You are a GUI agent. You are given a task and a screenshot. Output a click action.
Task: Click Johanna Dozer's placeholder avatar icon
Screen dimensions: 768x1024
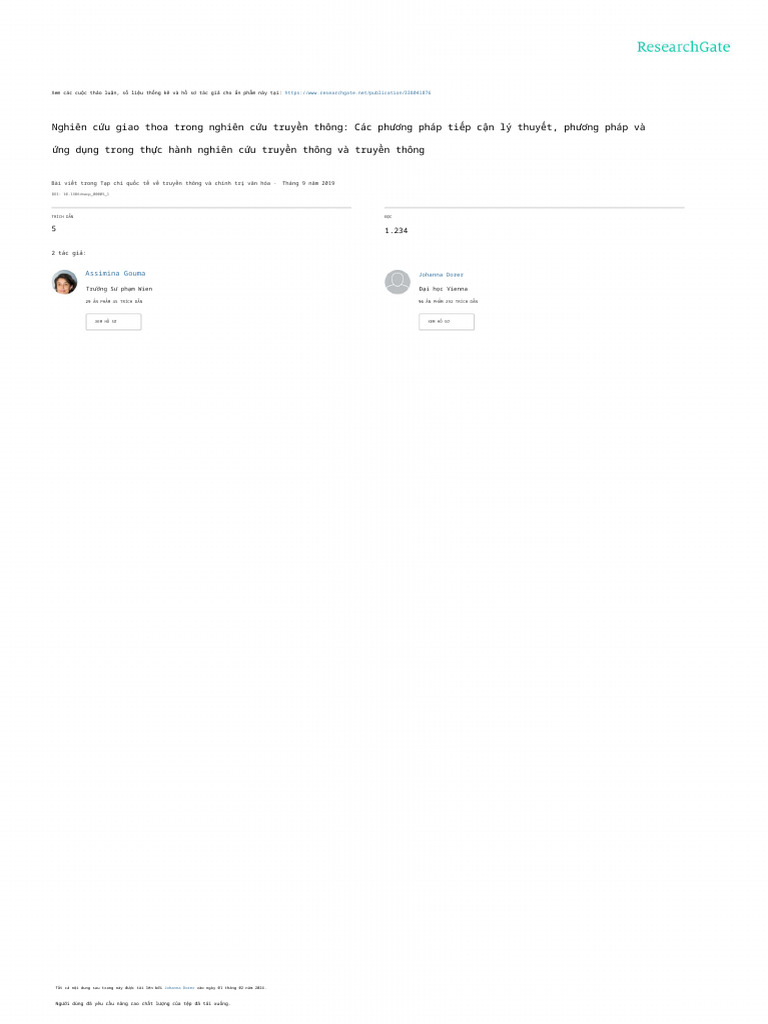coord(397,282)
